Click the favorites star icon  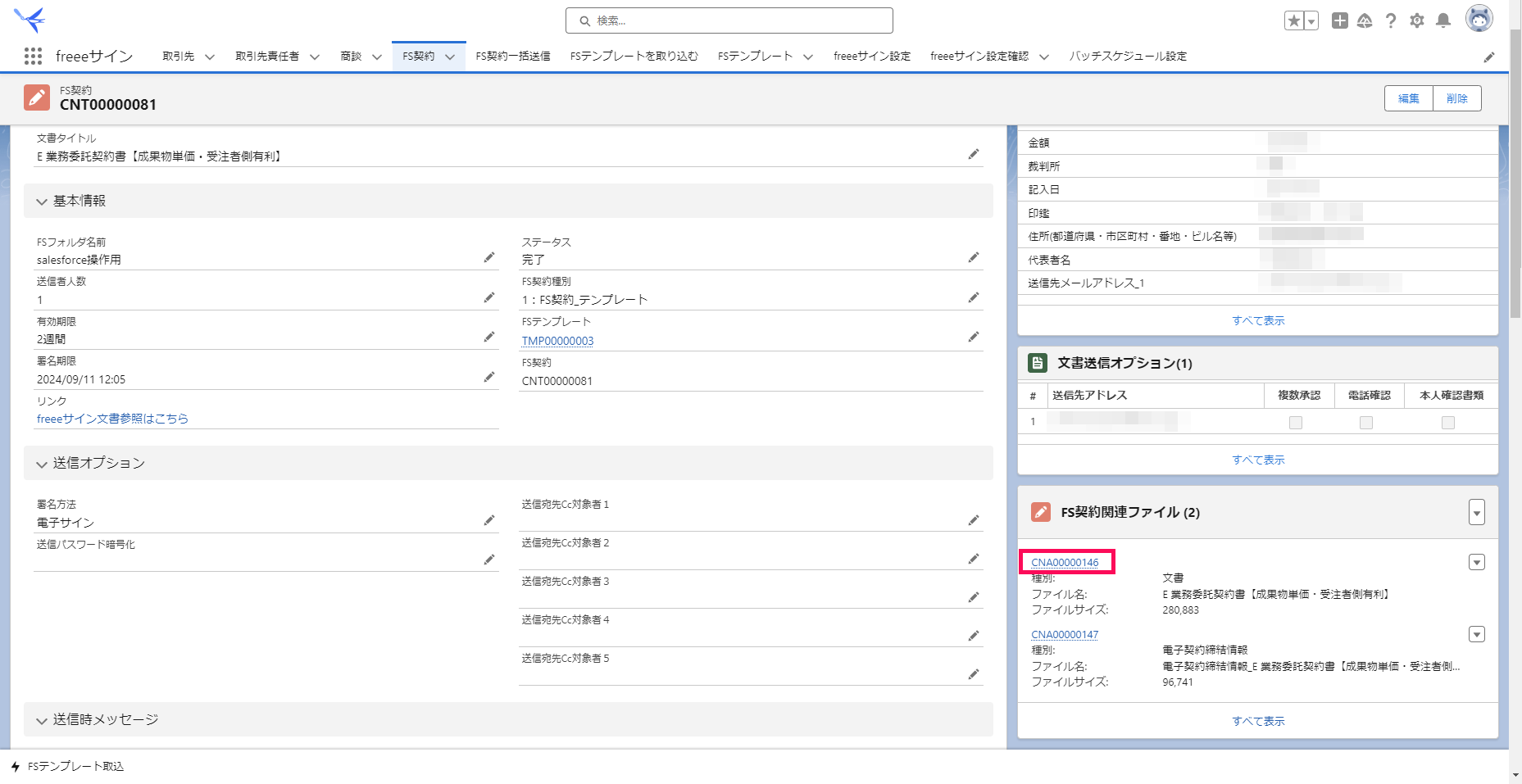click(1294, 21)
